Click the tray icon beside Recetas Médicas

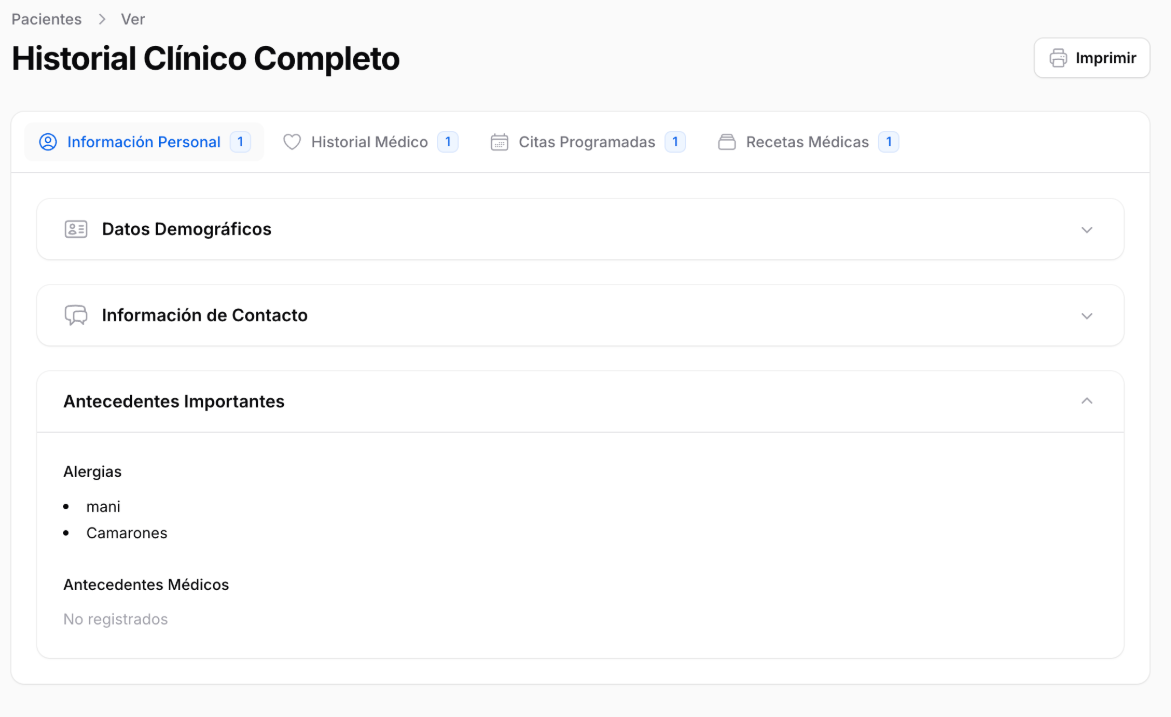727,142
